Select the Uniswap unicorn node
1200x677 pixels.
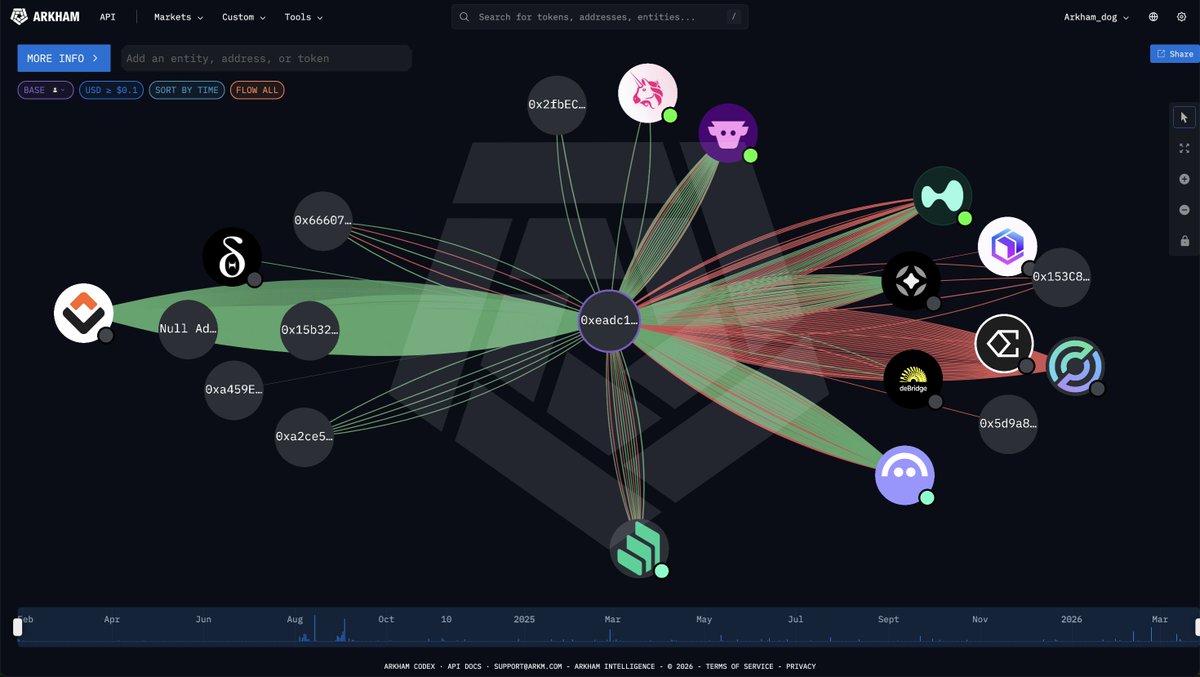click(x=648, y=94)
